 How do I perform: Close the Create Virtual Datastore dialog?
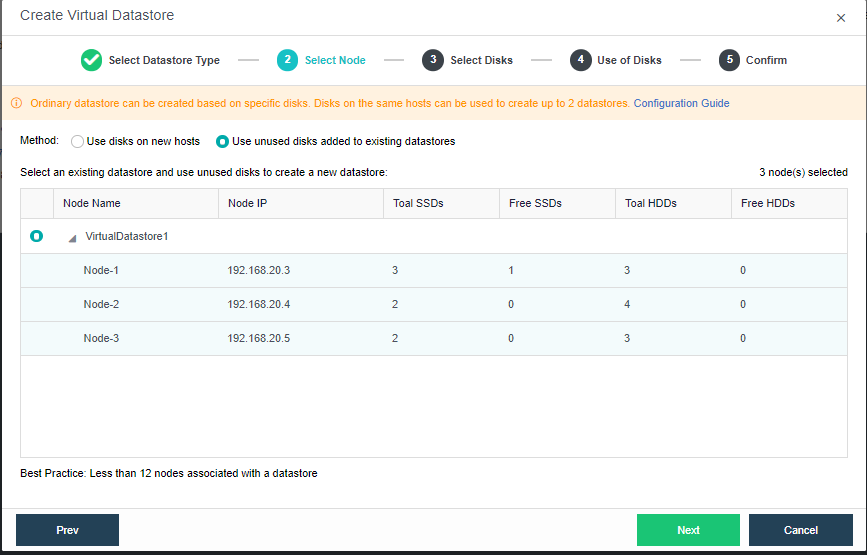tap(840, 18)
